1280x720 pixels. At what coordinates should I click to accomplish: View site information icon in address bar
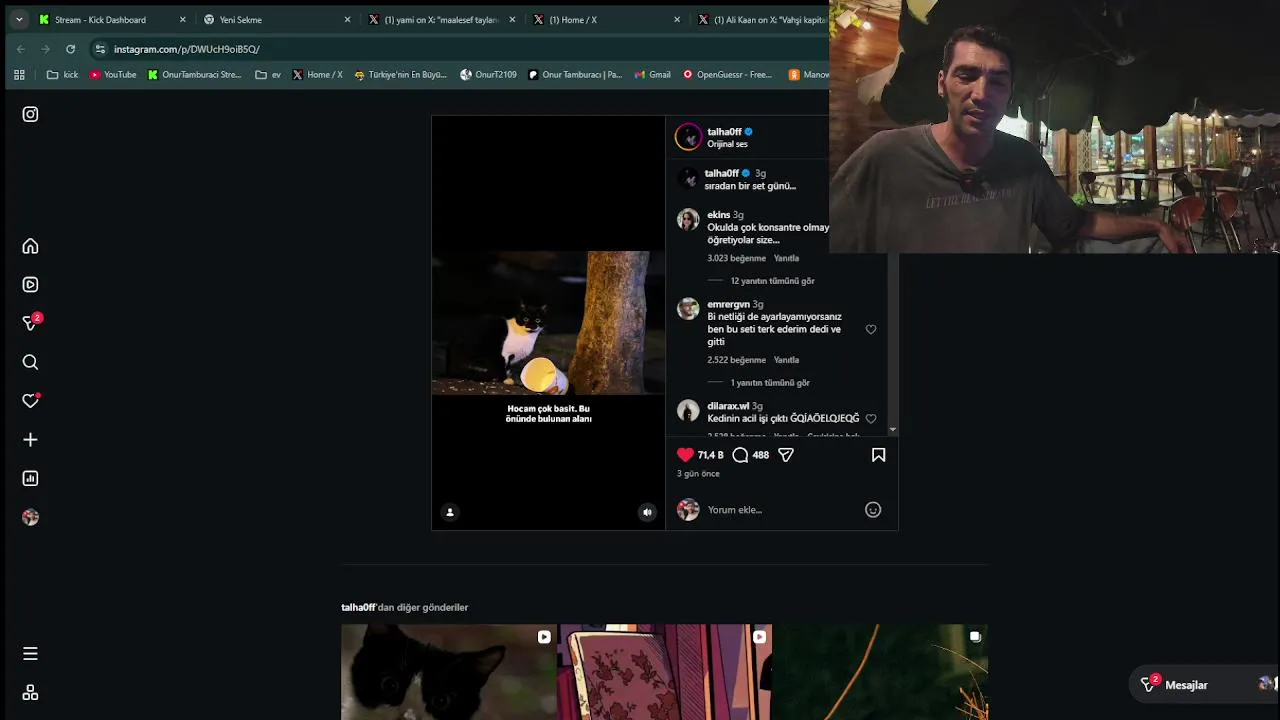[x=100, y=49]
